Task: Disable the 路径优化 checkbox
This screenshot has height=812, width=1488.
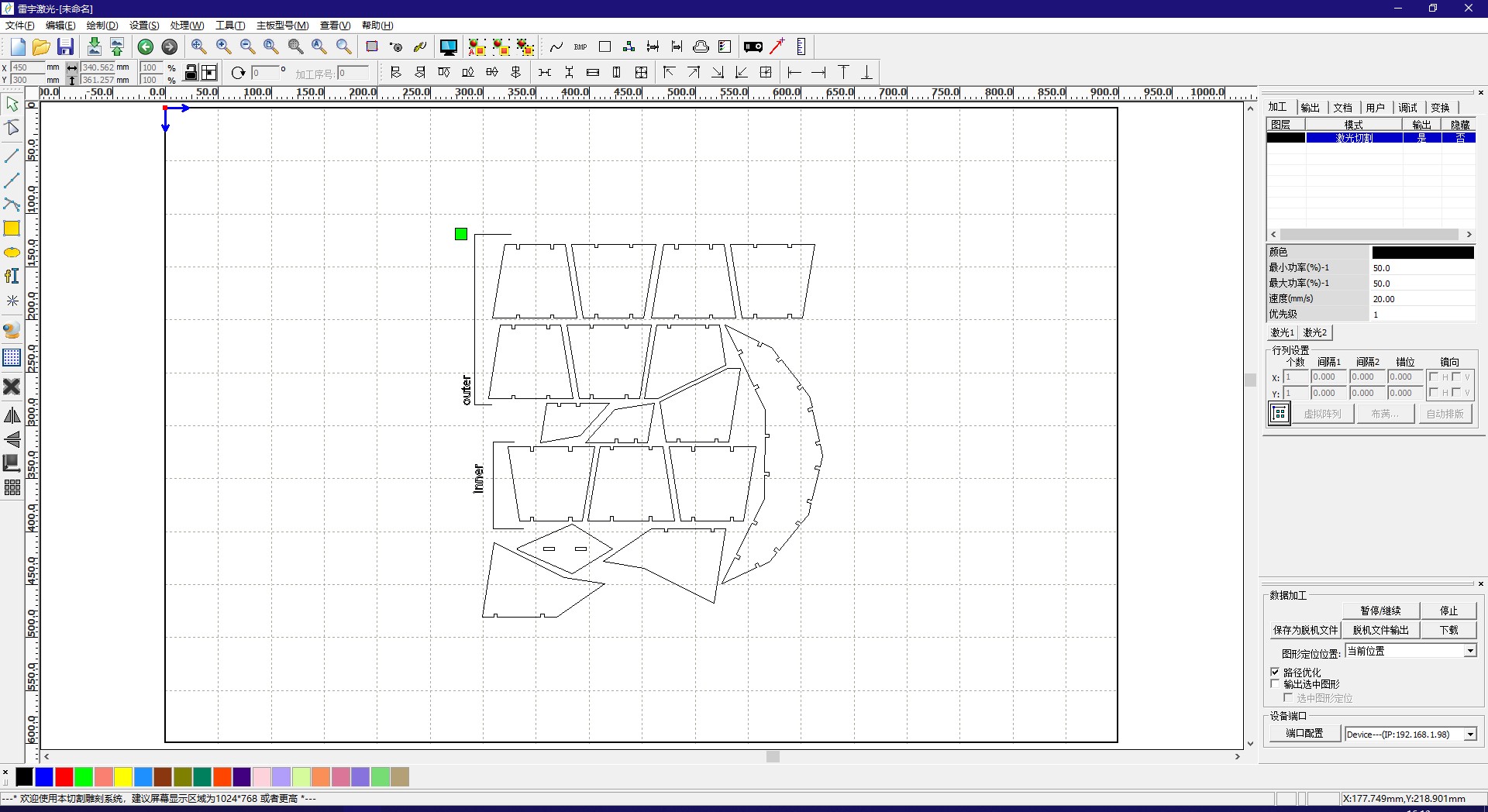Action: point(1275,672)
